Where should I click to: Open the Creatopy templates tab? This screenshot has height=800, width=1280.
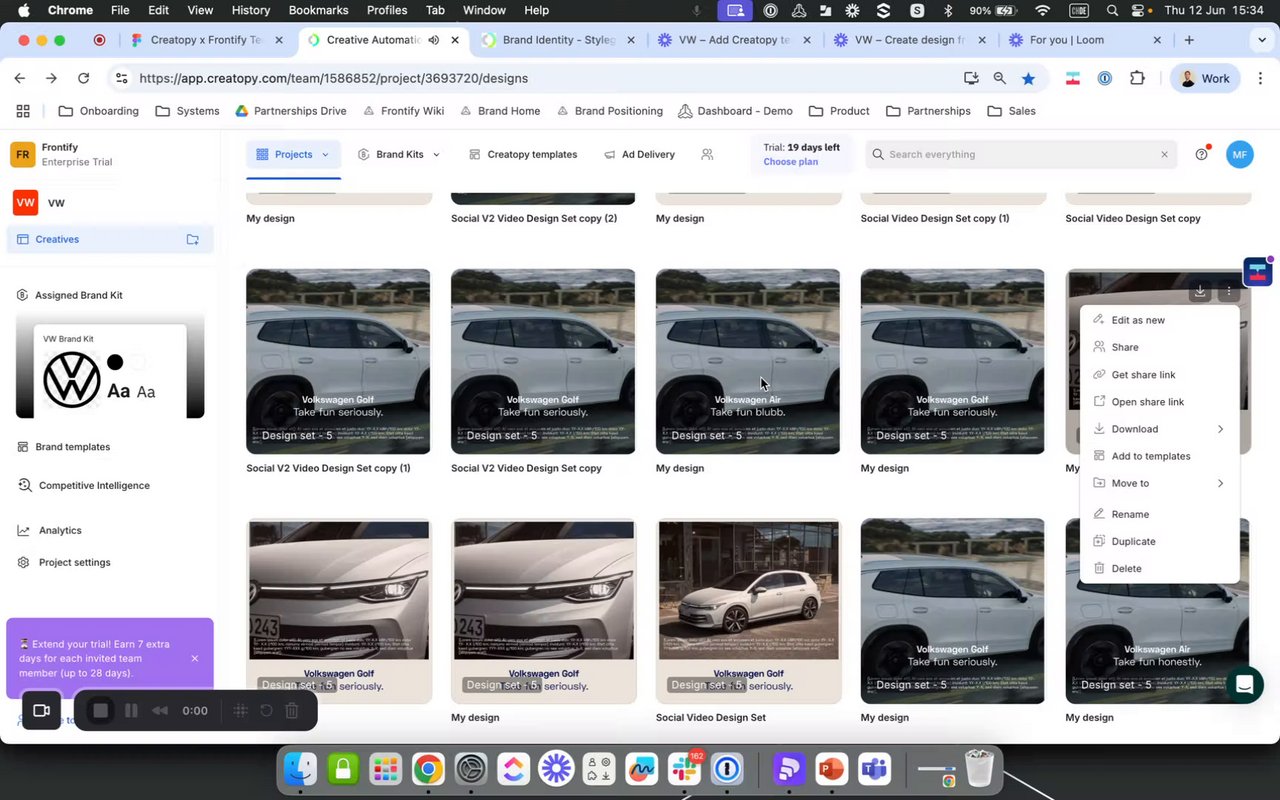(x=521, y=154)
